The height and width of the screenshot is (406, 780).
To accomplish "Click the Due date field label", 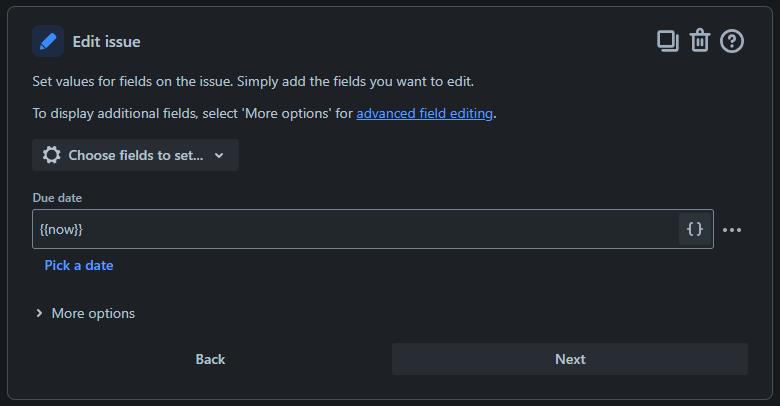I will [x=57, y=198].
